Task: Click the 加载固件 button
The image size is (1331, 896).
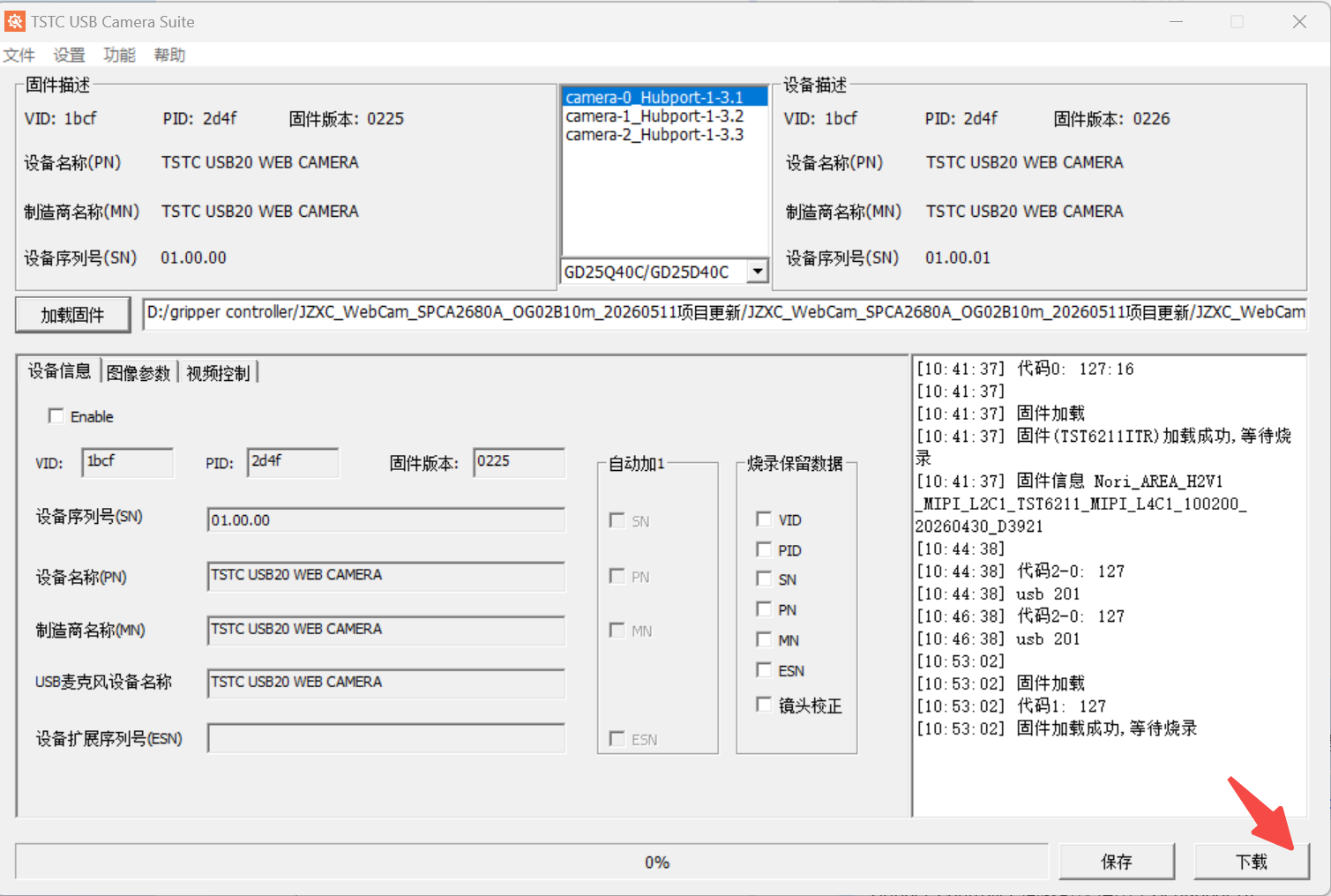Action: click(x=73, y=315)
